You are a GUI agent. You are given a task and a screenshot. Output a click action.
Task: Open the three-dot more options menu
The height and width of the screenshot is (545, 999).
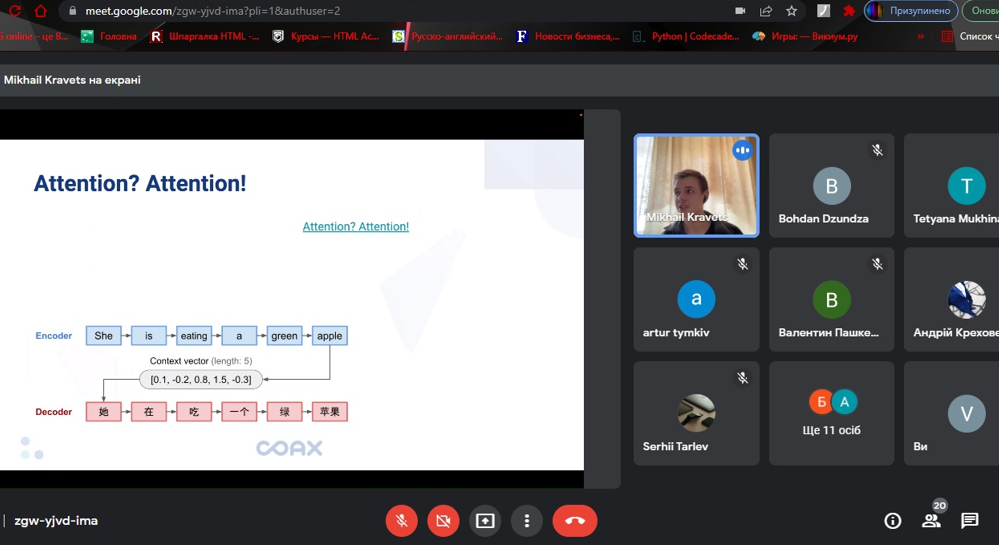[527, 521]
